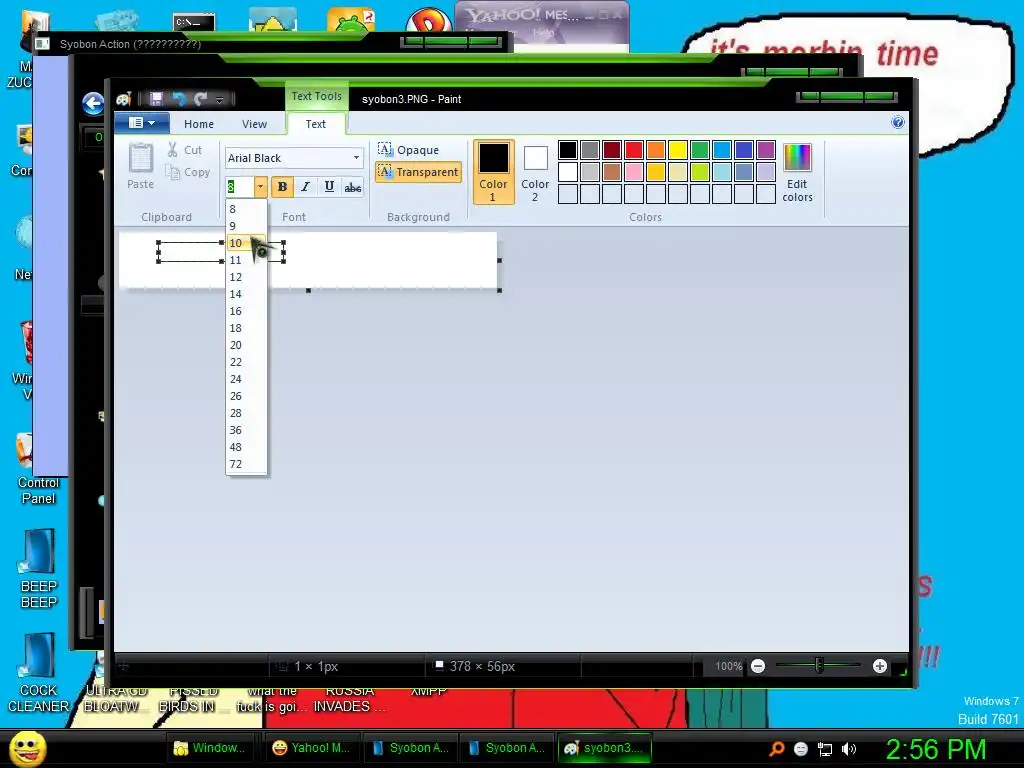Viewport: 1024px width, 768px height.
Task: Select the Text ribbon tab
Action: tap(315, 123)
